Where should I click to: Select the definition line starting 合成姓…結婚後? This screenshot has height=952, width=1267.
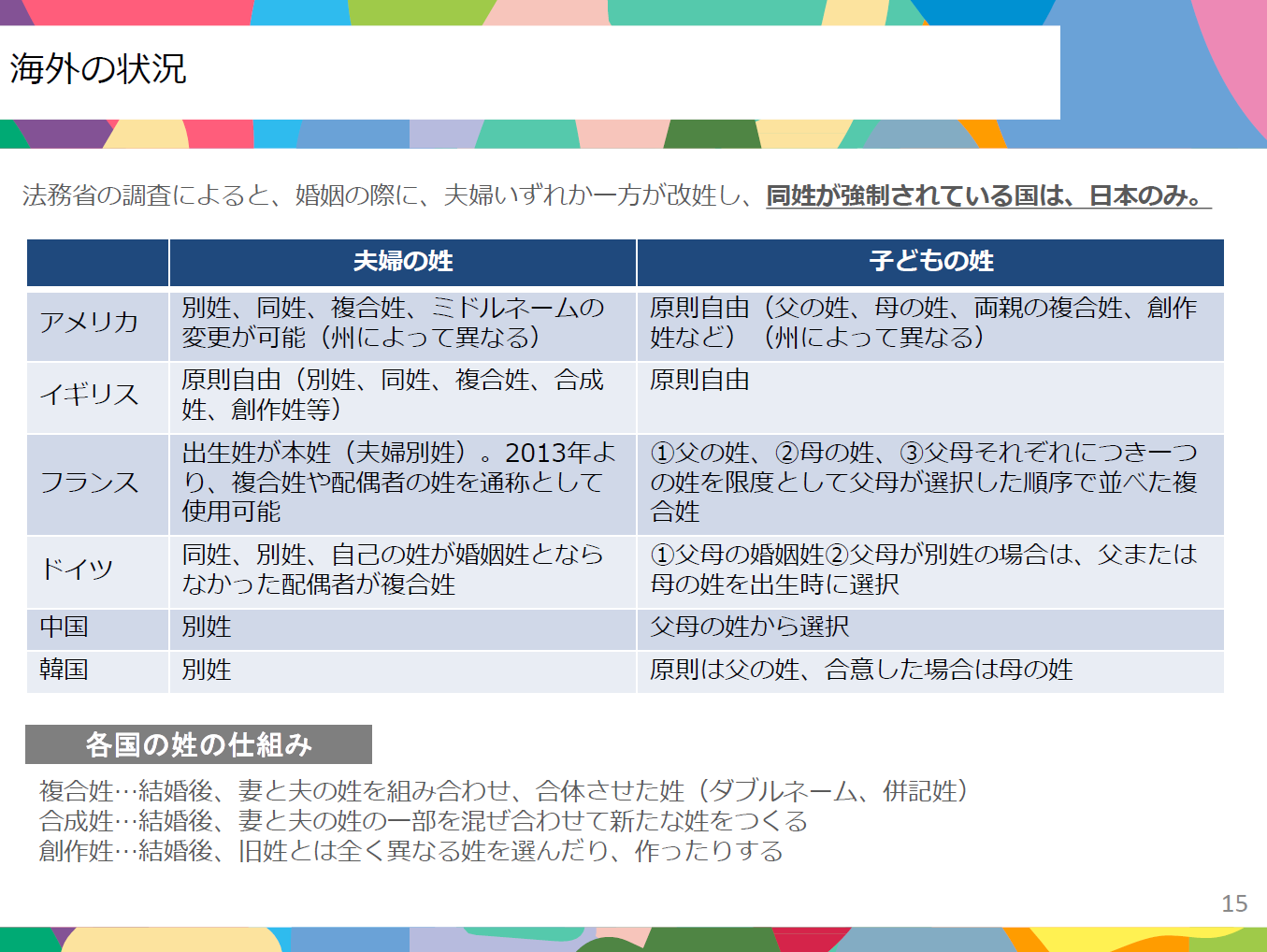point(424,821)
